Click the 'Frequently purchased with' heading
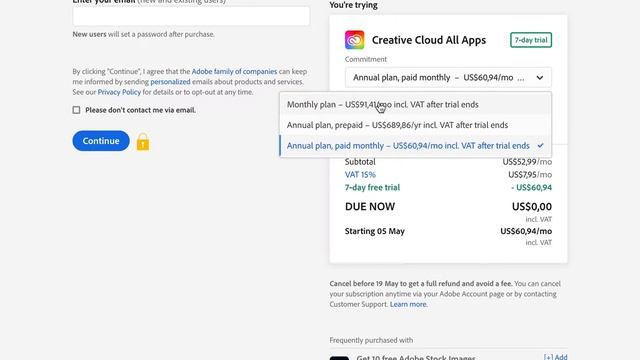640x360 pixels. (371, 340)
